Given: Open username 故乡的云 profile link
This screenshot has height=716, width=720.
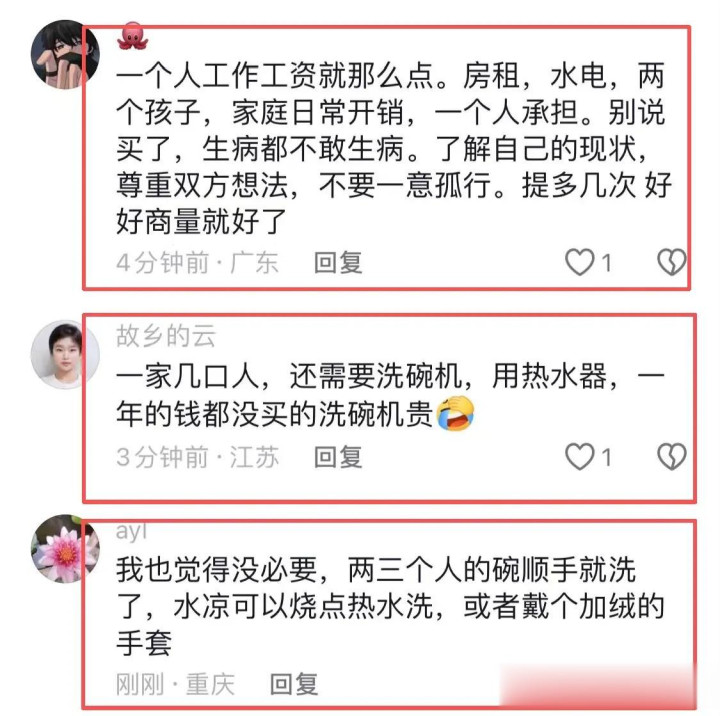Looking at the screenshot, I should tap(166, 335).
